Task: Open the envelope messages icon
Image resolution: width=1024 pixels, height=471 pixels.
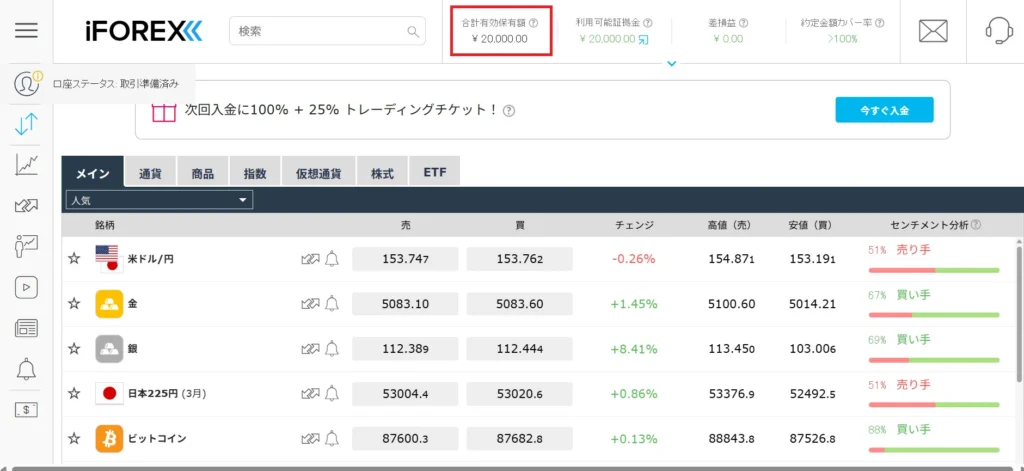Action: point(933,31)
